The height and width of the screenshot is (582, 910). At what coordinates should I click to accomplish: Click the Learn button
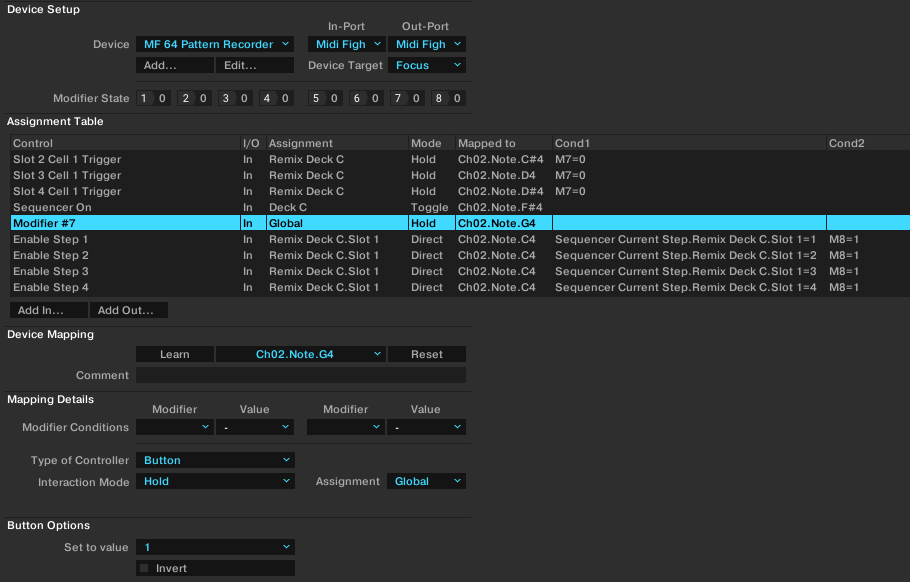point(175,354)
